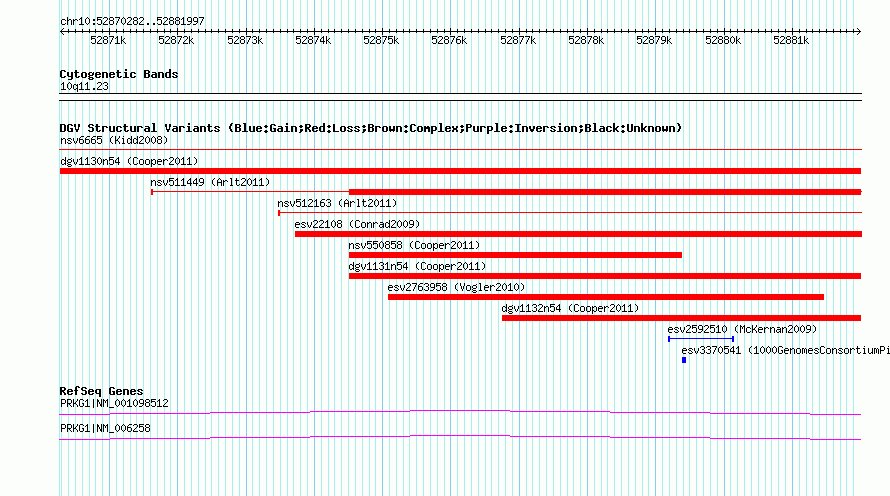Select the nsv550858 red loss bar
The height and width of the screenshot is (496, 890).
[515, 255]
